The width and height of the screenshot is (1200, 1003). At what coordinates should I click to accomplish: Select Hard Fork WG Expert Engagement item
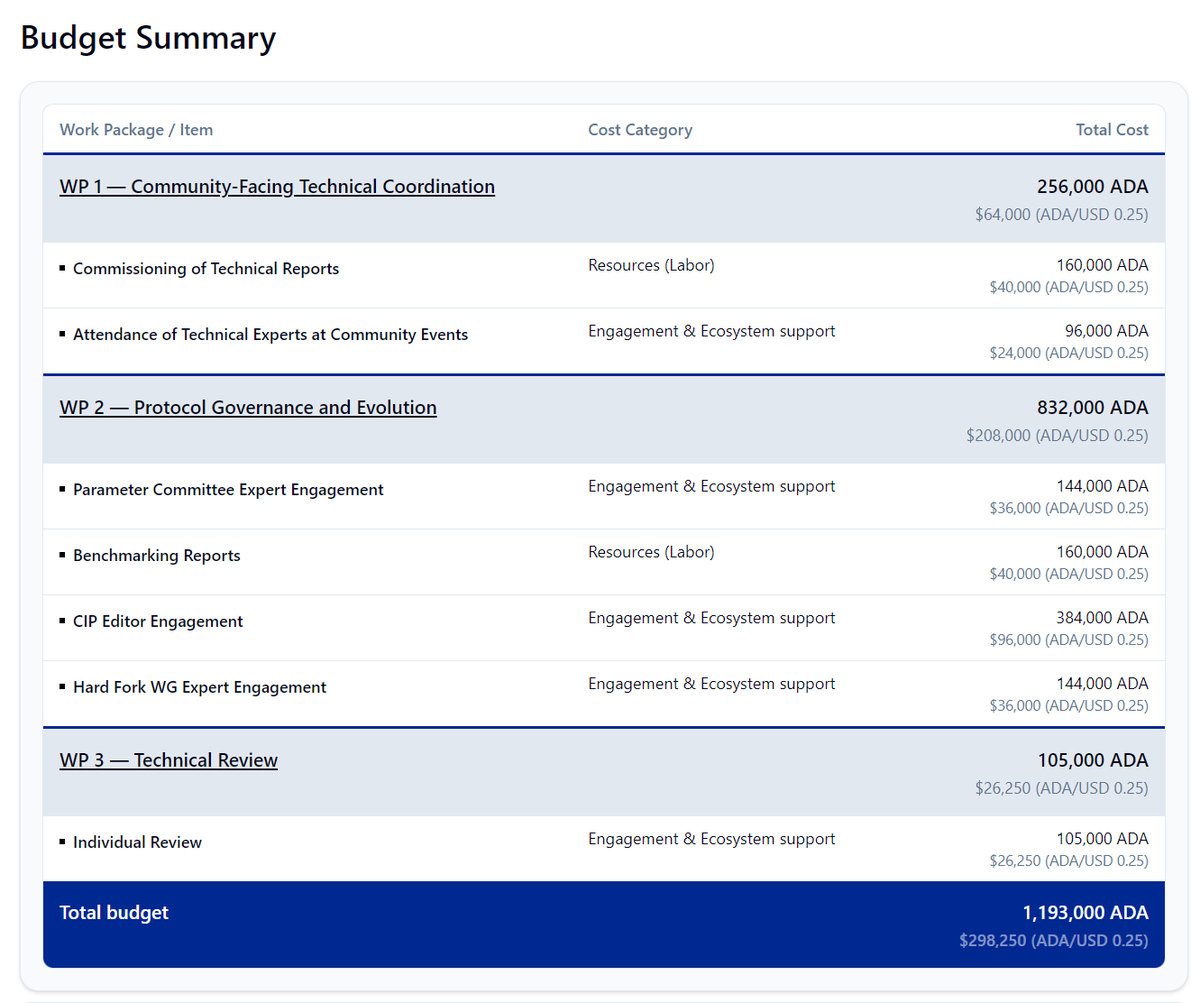click(200, 688)
